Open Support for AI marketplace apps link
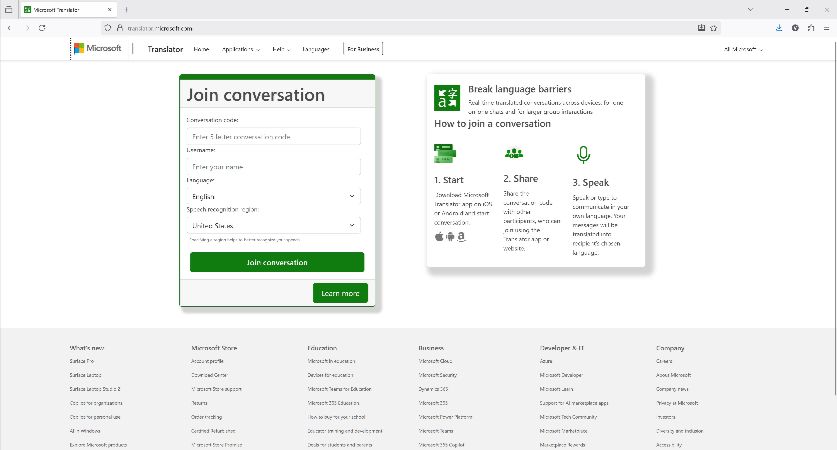 574,404
